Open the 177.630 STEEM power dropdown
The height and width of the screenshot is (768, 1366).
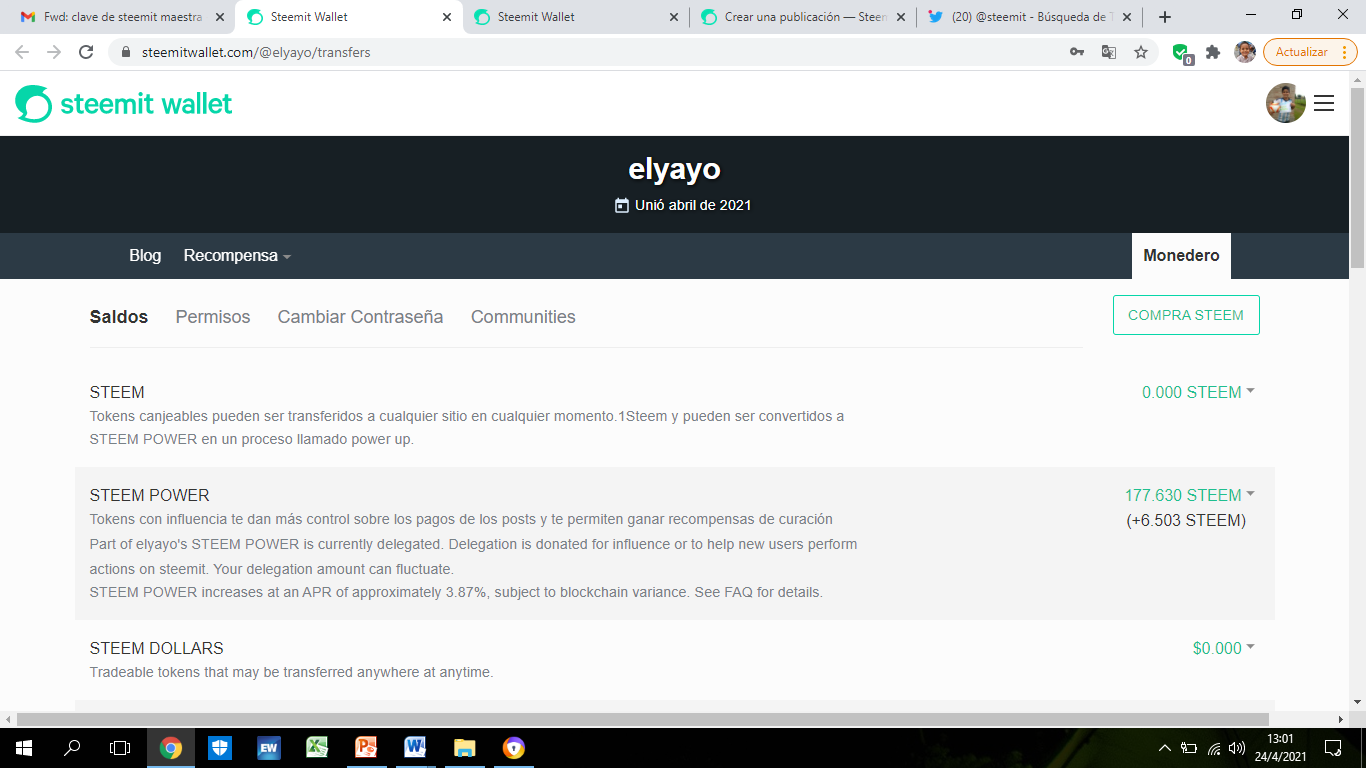pyautogui.click(x=1189, y=495)
